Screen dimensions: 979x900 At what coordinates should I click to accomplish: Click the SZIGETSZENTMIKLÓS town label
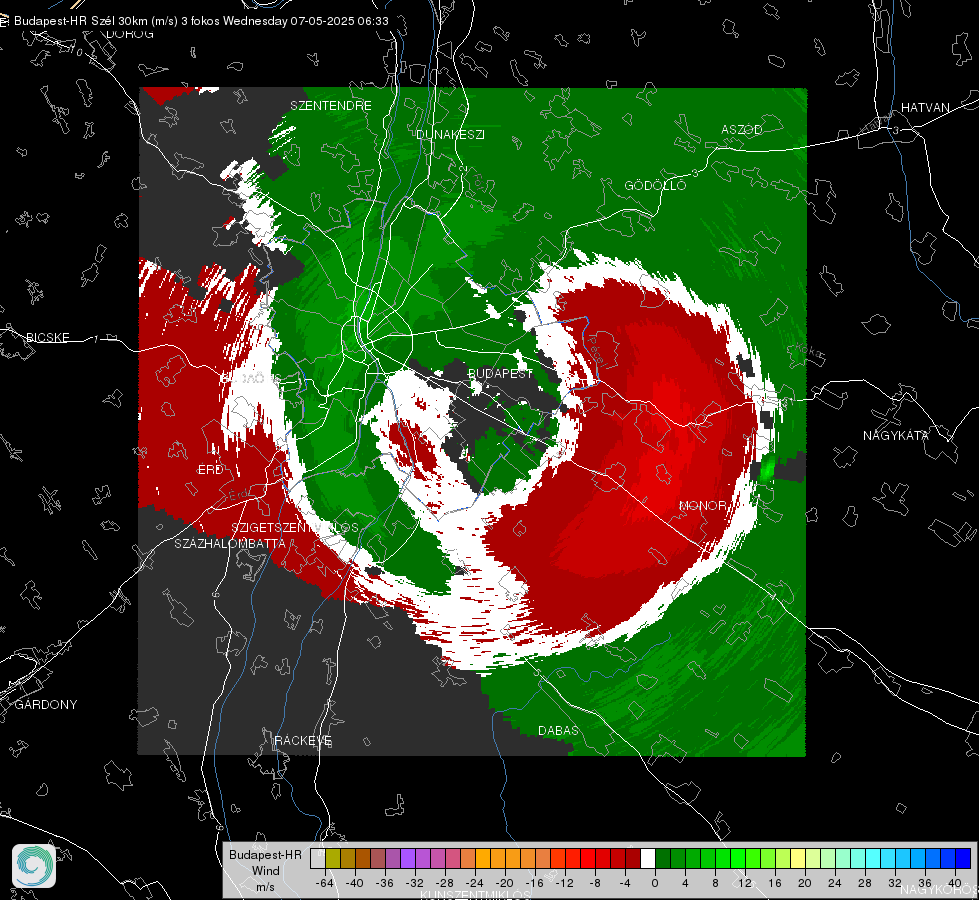pyautogui.click(x=295, y=527)
